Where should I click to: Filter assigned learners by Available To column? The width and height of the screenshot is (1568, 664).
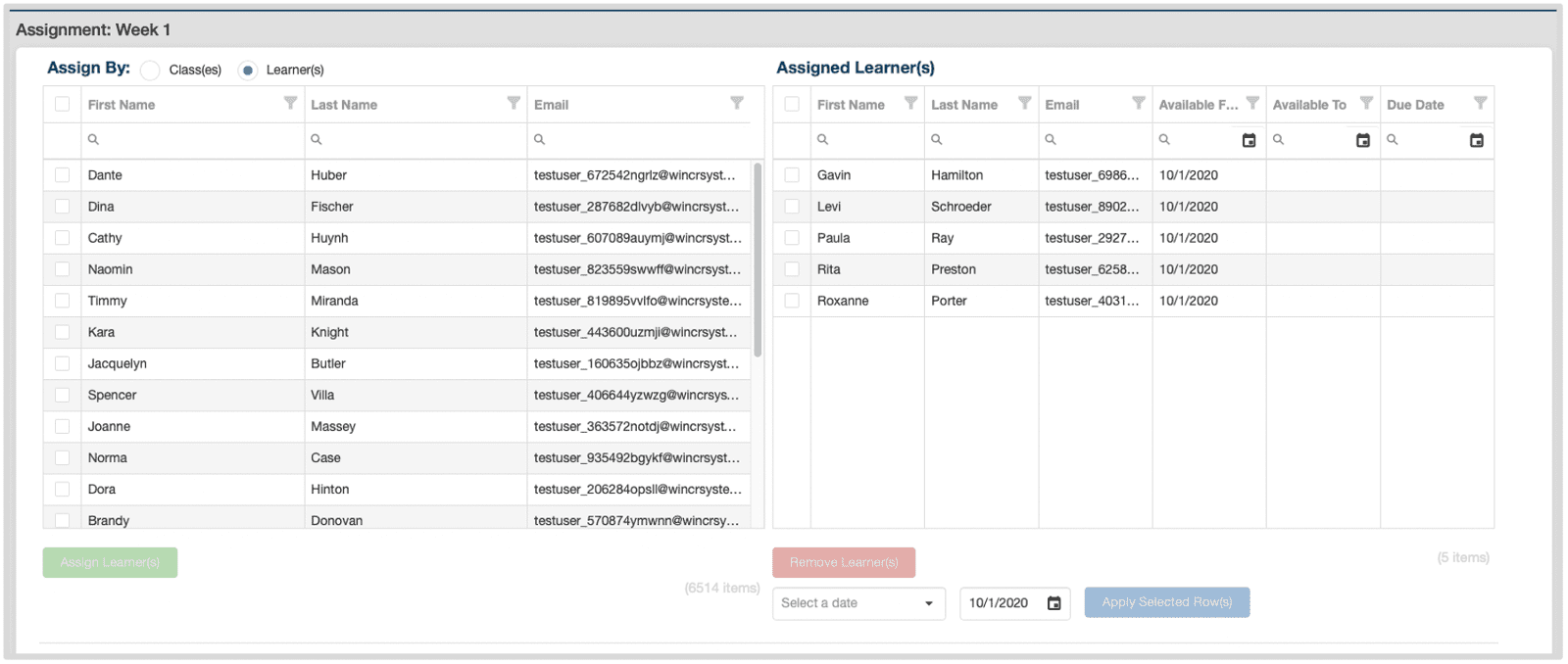pos(1366,103)
